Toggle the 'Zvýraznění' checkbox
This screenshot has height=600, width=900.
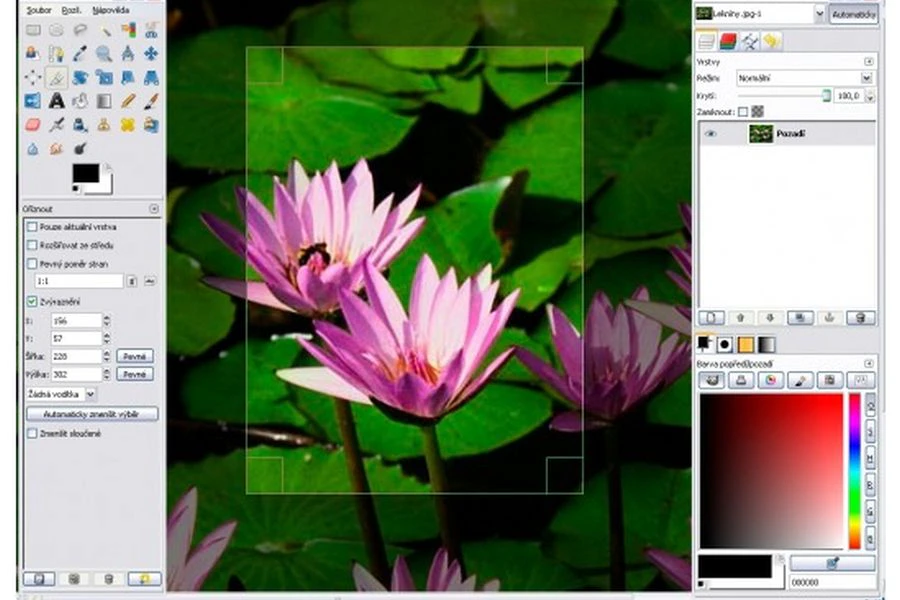coord(32,301)
